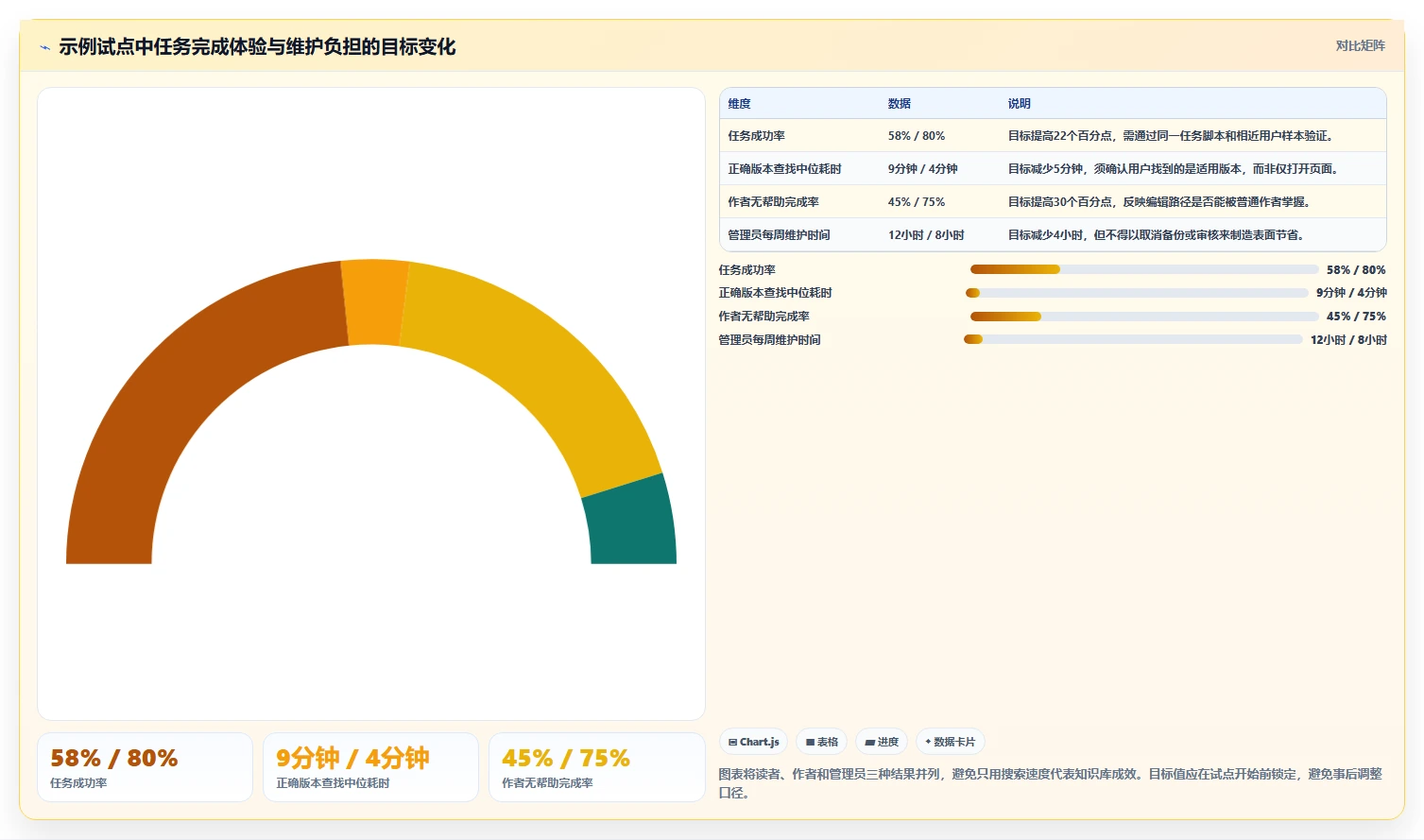Click the 数据卡片 tag chip

[x=951, y=742]
